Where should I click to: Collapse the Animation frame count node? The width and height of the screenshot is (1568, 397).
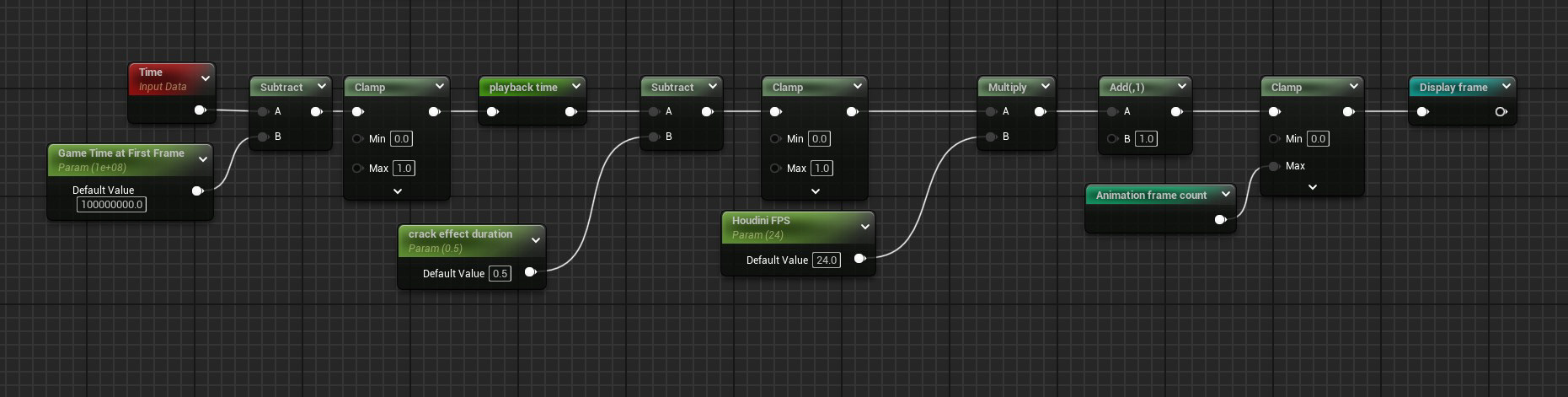(1226, 194)
